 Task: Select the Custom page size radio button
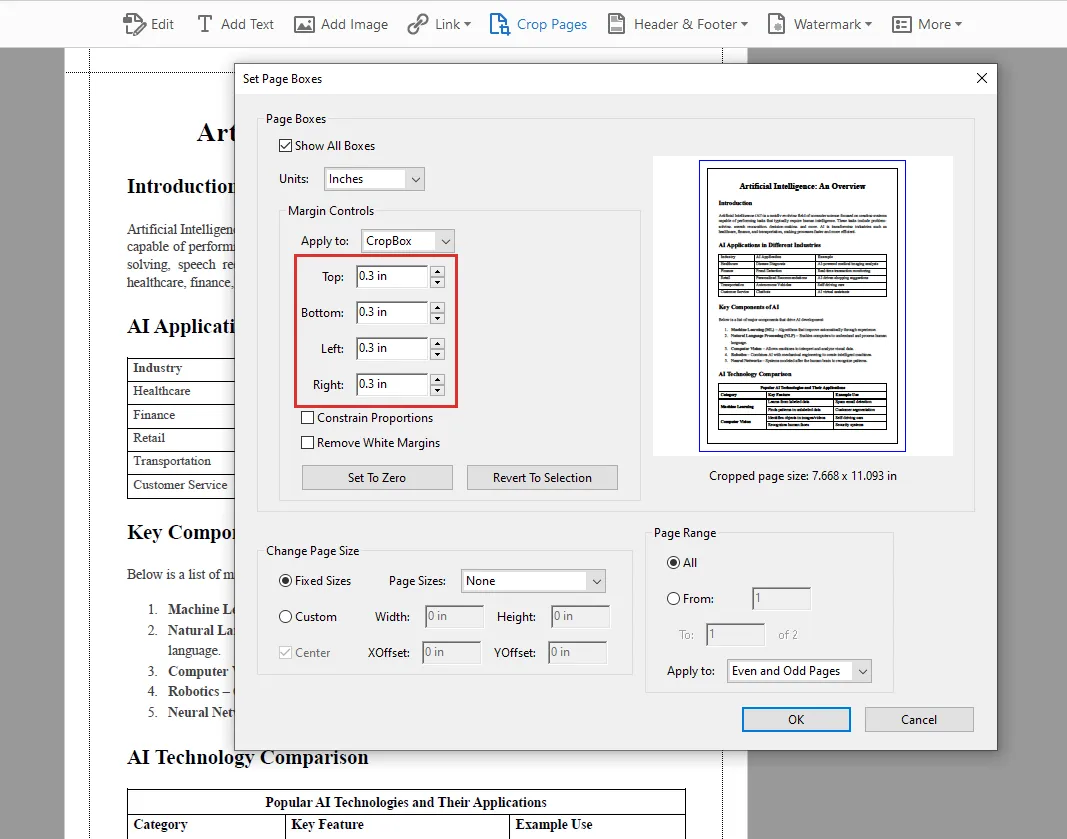click(286, 616)
